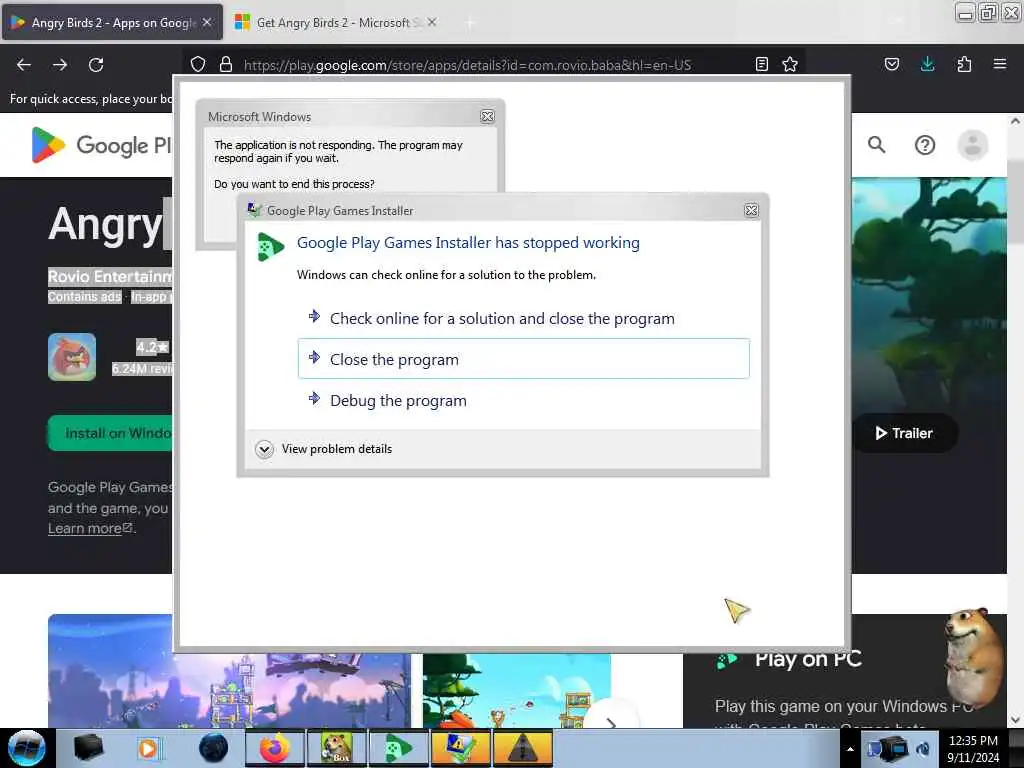The width and height of the screenshot is (1024, 768).
Task: Open the Google account avatar
Action: click(x=972, y=144)
